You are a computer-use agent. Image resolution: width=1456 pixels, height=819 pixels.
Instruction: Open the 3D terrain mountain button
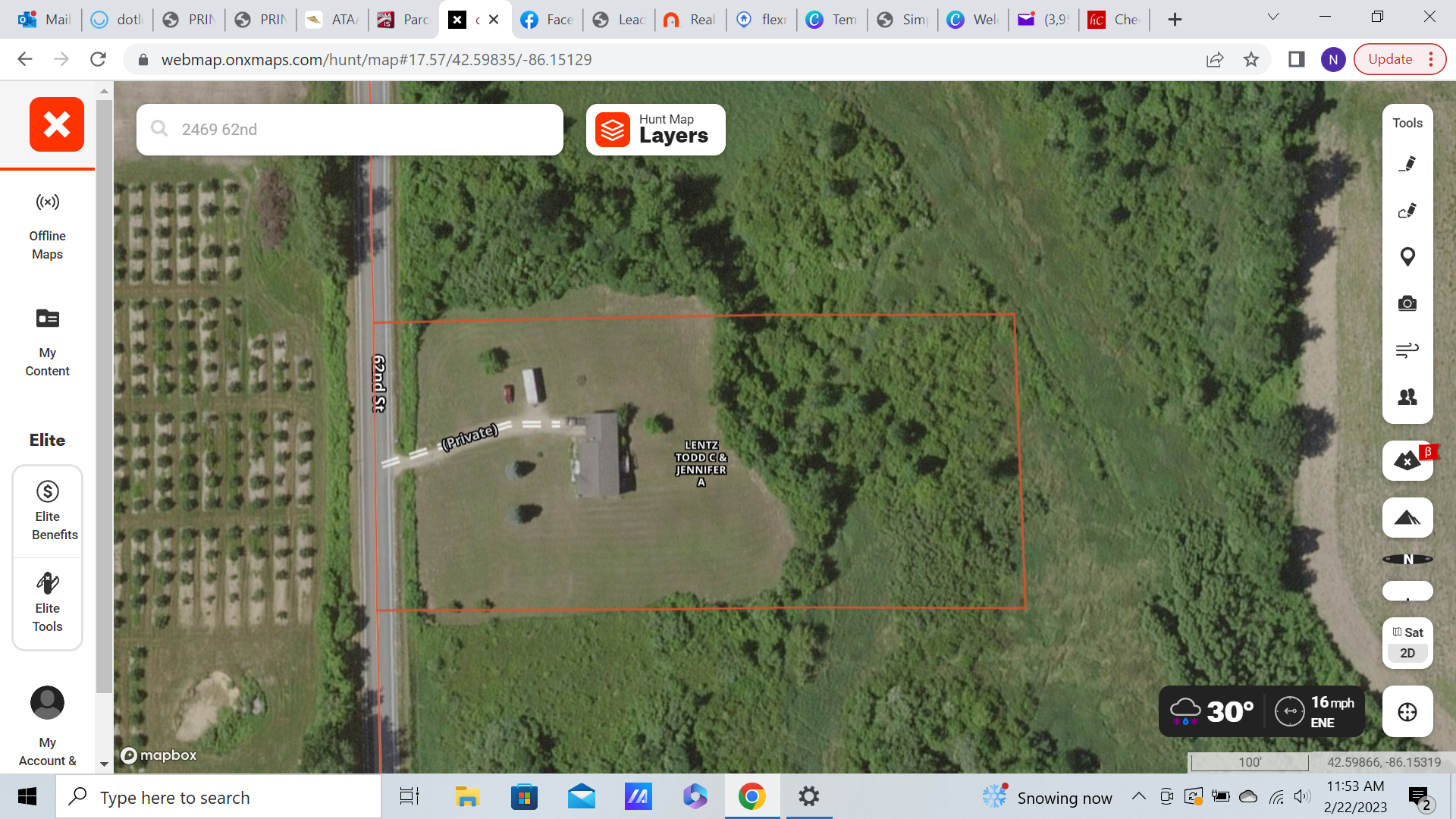coord(1407,518)
